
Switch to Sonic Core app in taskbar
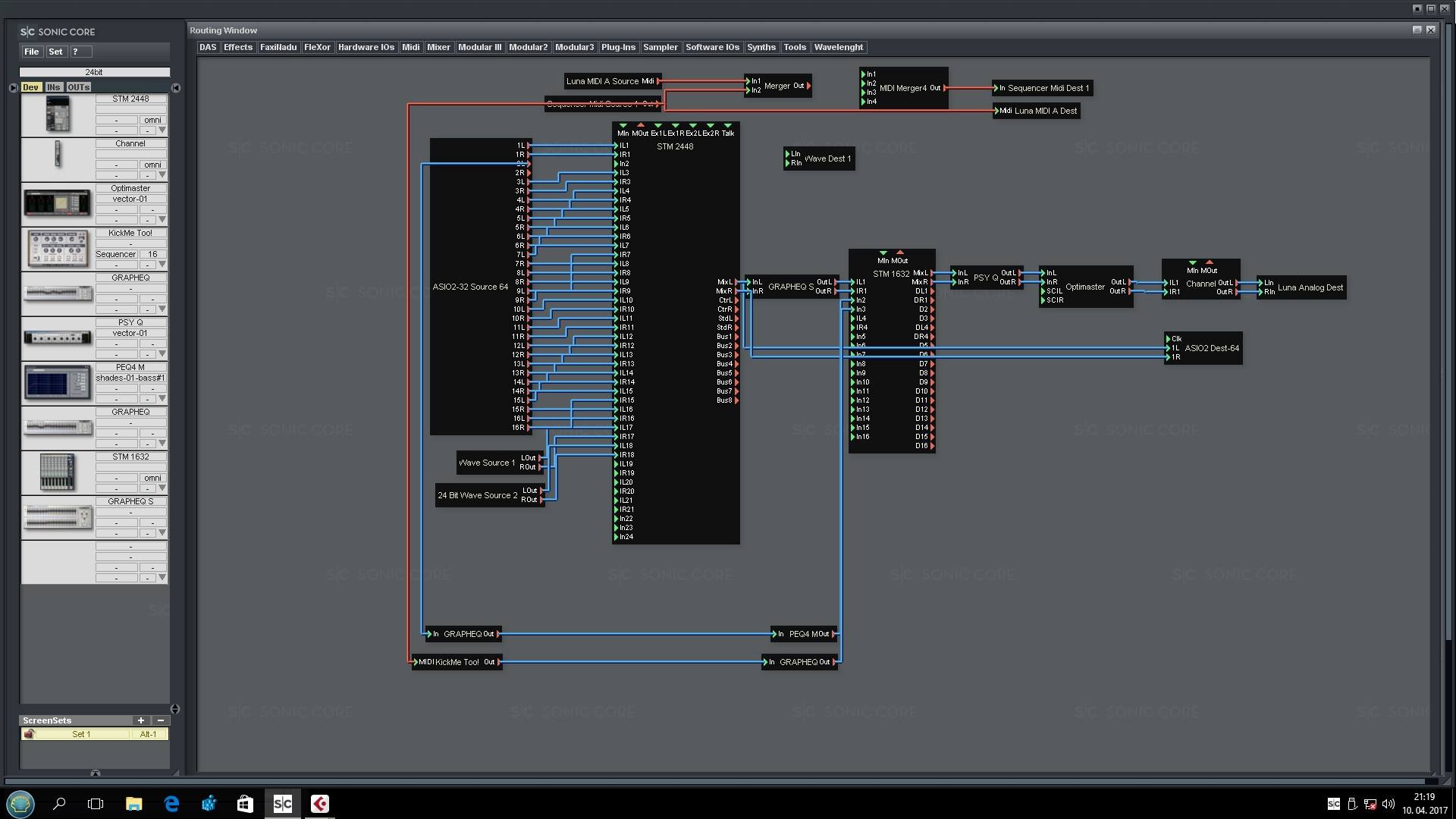[283, 804]
